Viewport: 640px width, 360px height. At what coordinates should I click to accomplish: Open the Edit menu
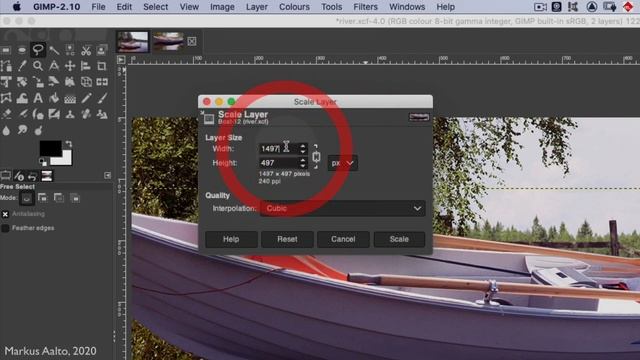[x=124, y=7]
